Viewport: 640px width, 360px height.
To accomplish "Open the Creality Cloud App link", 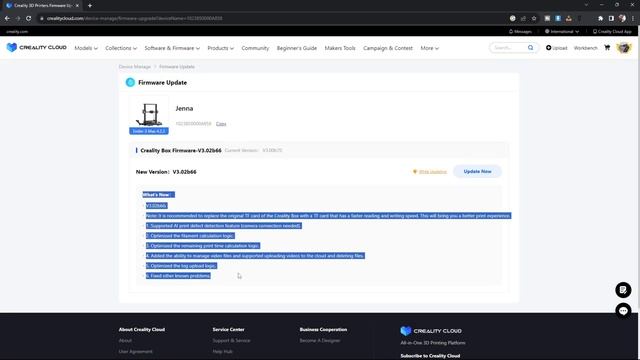I will (x=615, y=31).
